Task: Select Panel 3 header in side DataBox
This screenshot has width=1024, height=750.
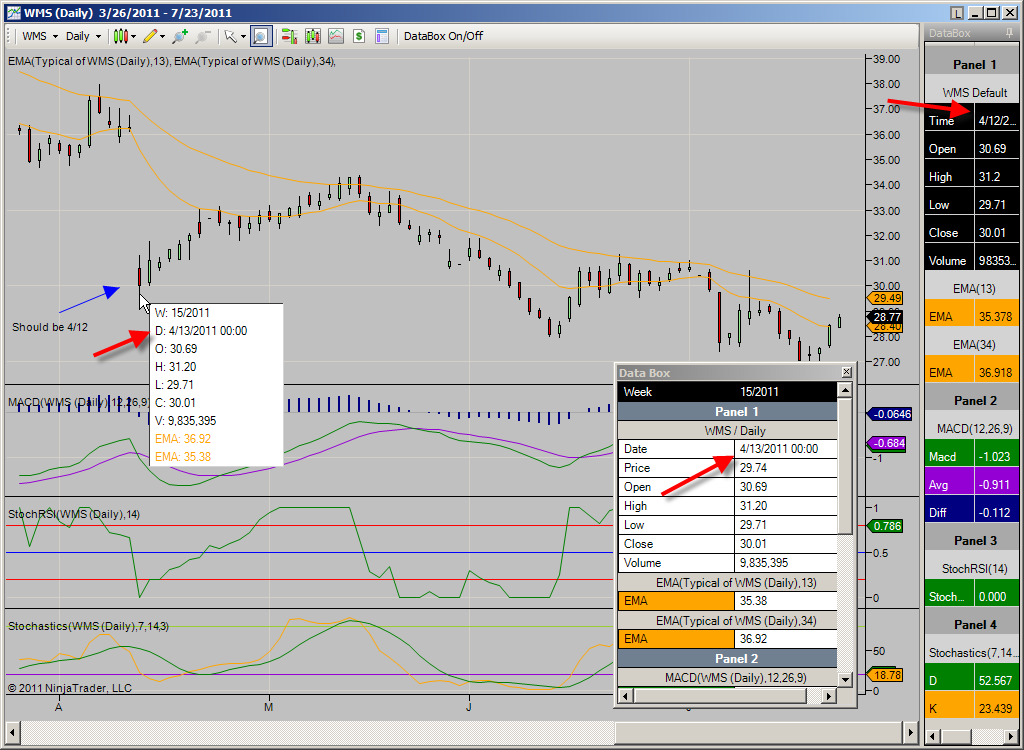Action: pos(973,540)
